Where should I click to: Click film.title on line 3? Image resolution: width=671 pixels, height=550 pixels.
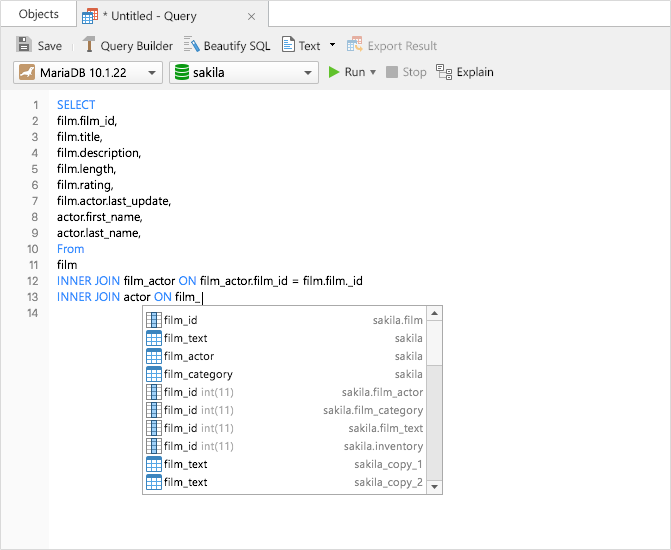(x=80, y=137)
